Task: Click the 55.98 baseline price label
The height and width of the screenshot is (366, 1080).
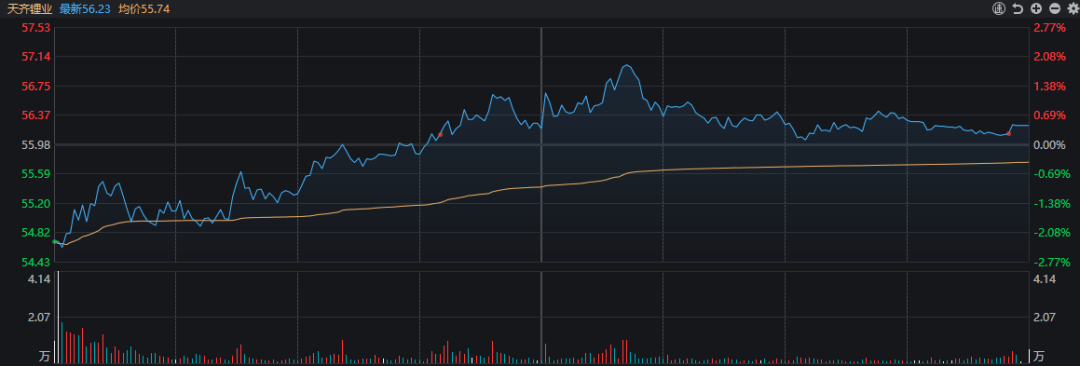Action: point(36,145)
